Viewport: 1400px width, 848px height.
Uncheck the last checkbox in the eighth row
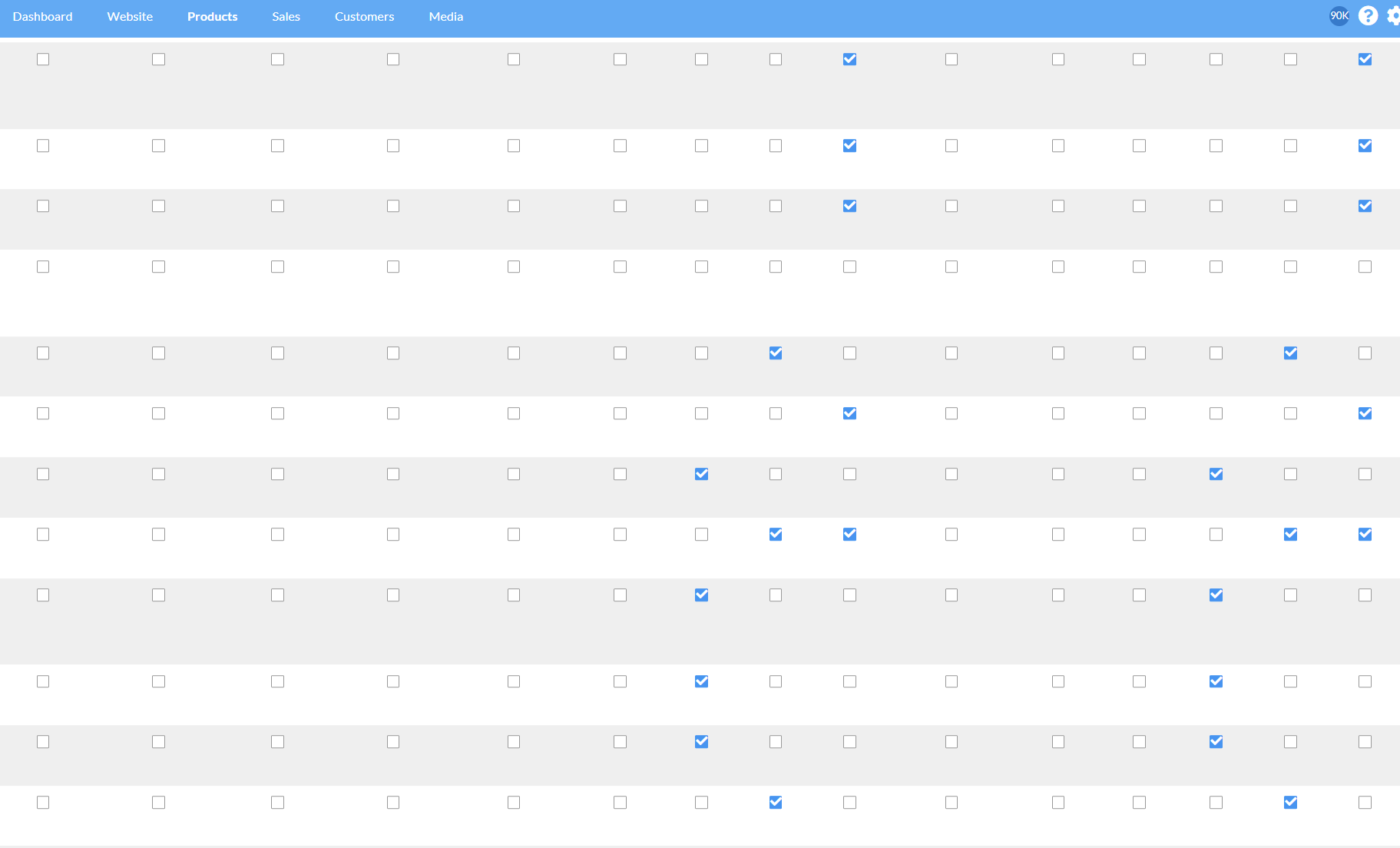pos(1365,535)
